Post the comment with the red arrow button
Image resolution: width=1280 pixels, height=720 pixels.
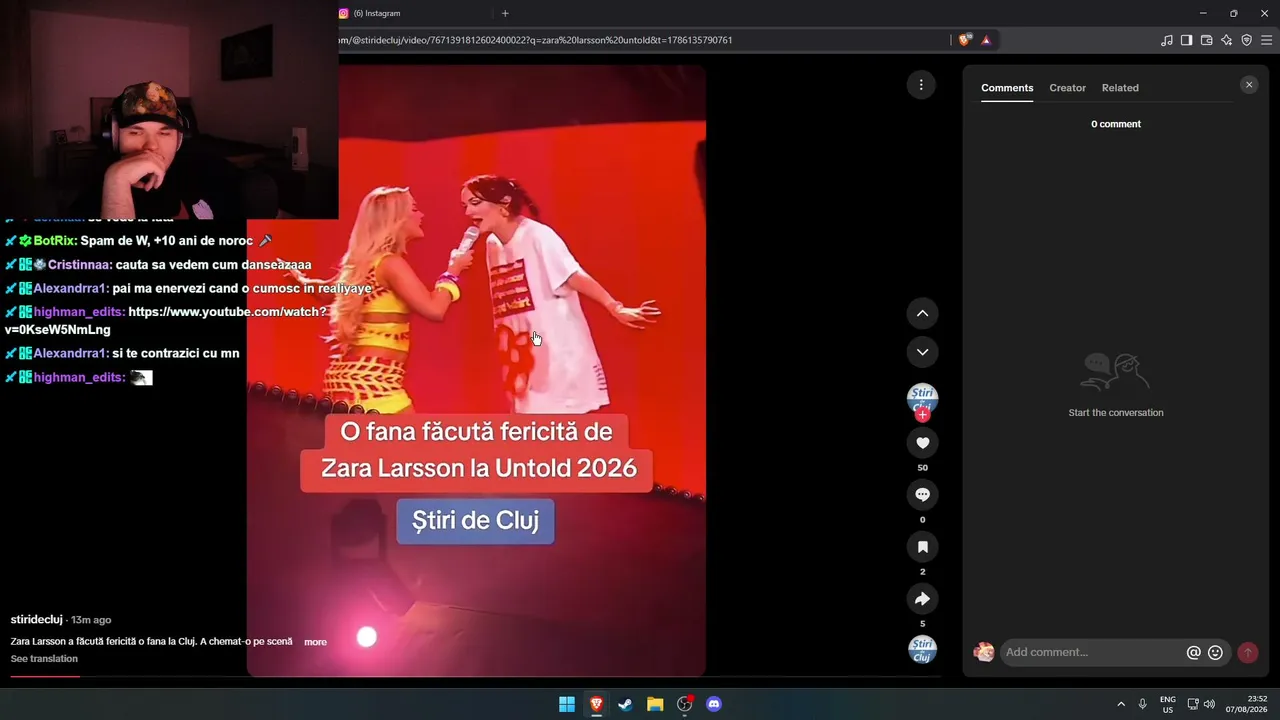(x=1247, y=652)
